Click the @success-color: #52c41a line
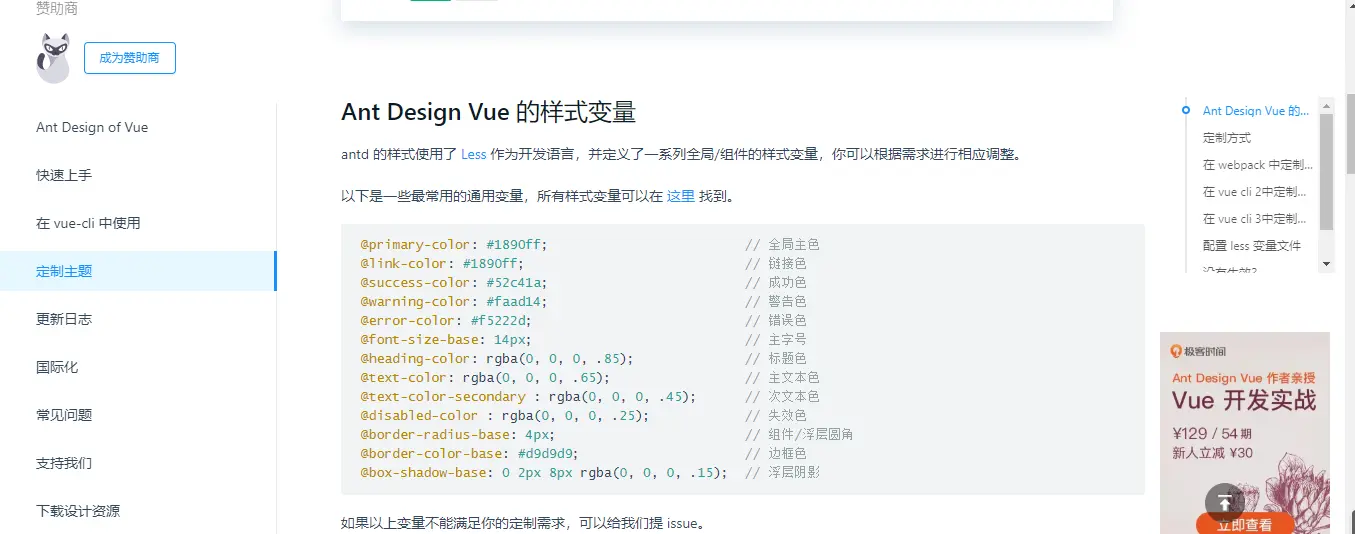 tap(454, 283)
